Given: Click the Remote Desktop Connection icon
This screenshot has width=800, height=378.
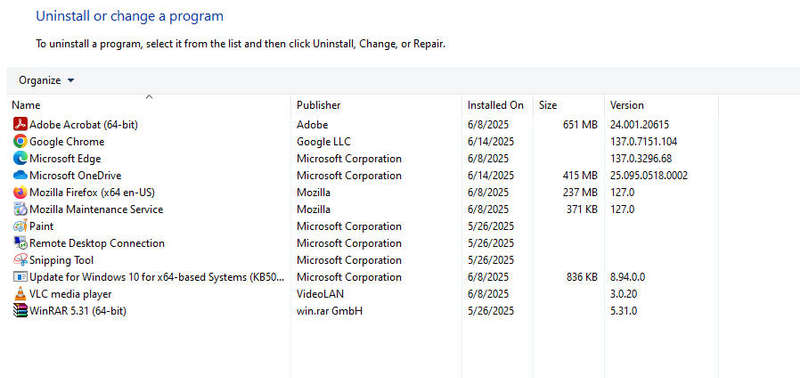Looking at the screenshot, I should point(20,243).
